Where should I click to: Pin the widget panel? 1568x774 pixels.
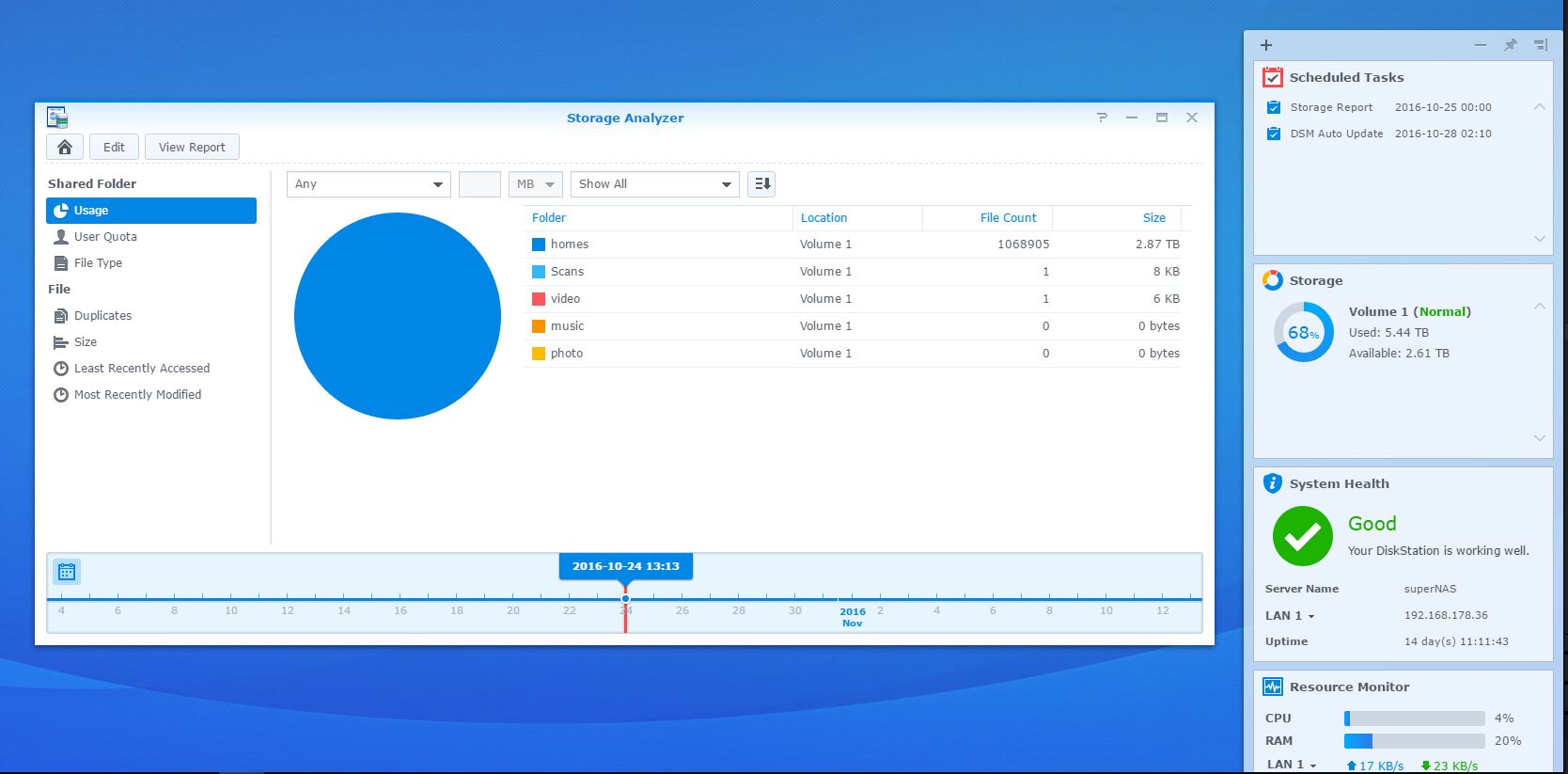(1511, 45)
